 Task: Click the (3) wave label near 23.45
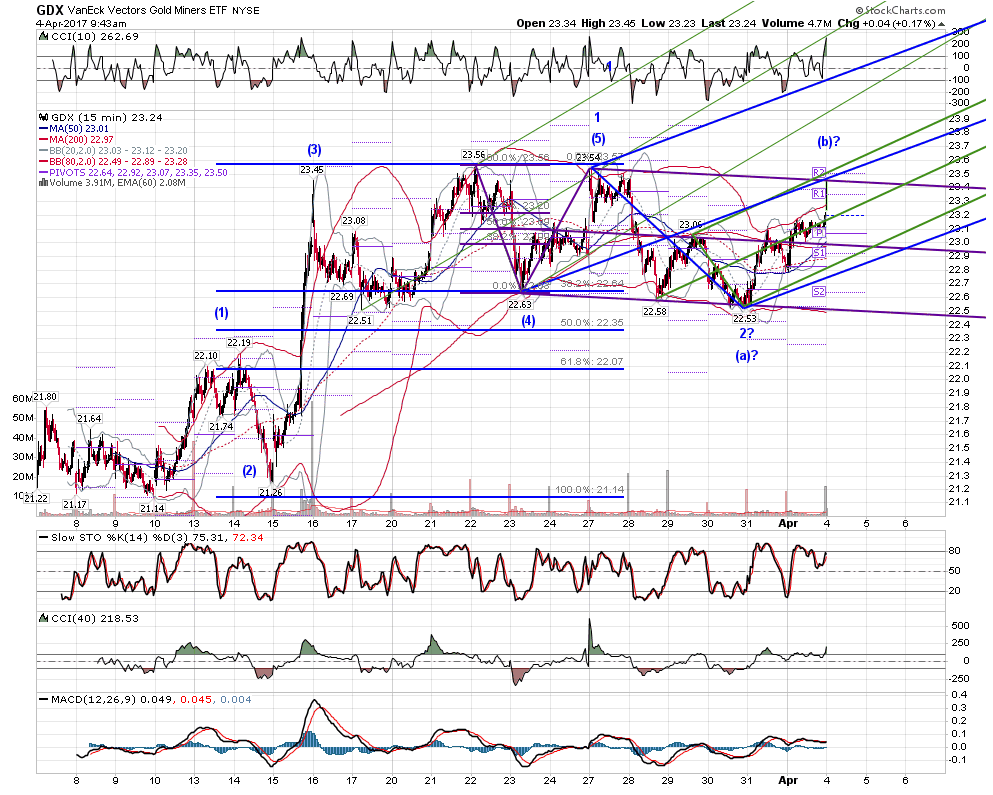[315, 149]
